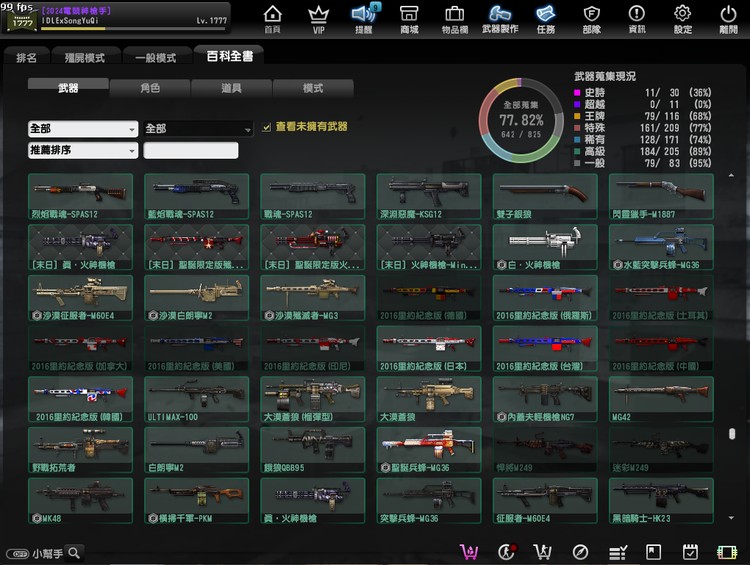Uncheck 查看未擁有武器 checkbox
Viewport: 750px width, 565px height.
coord(267,127)
